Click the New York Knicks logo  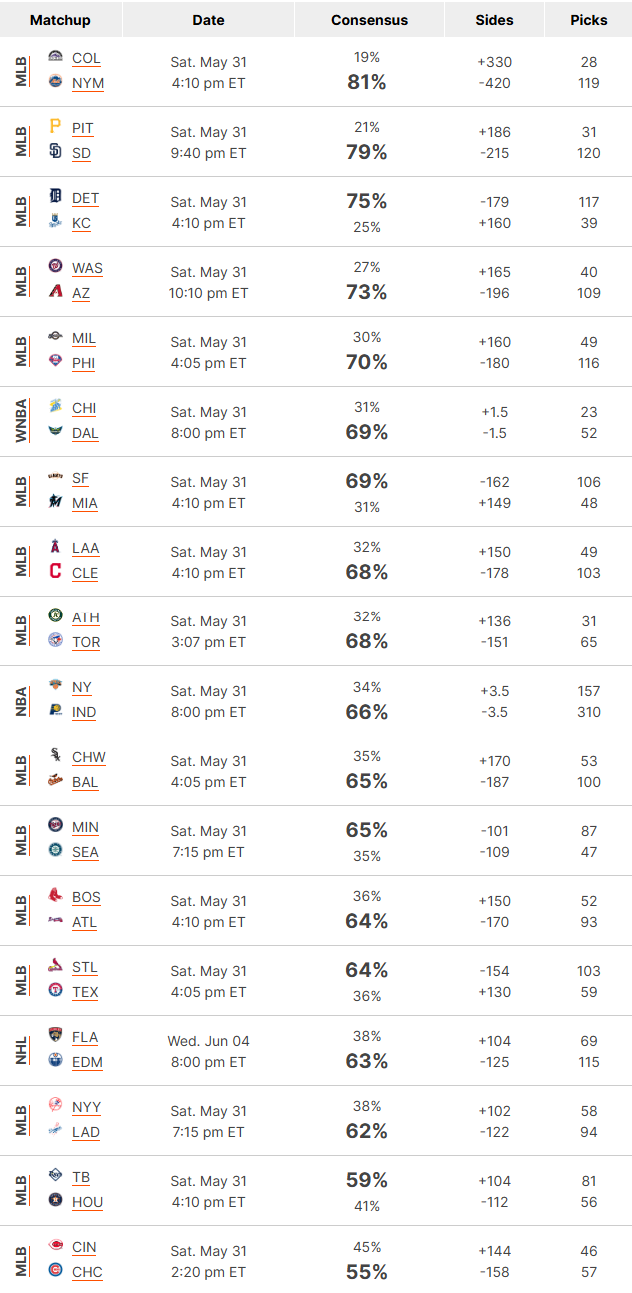pos(55,687)
